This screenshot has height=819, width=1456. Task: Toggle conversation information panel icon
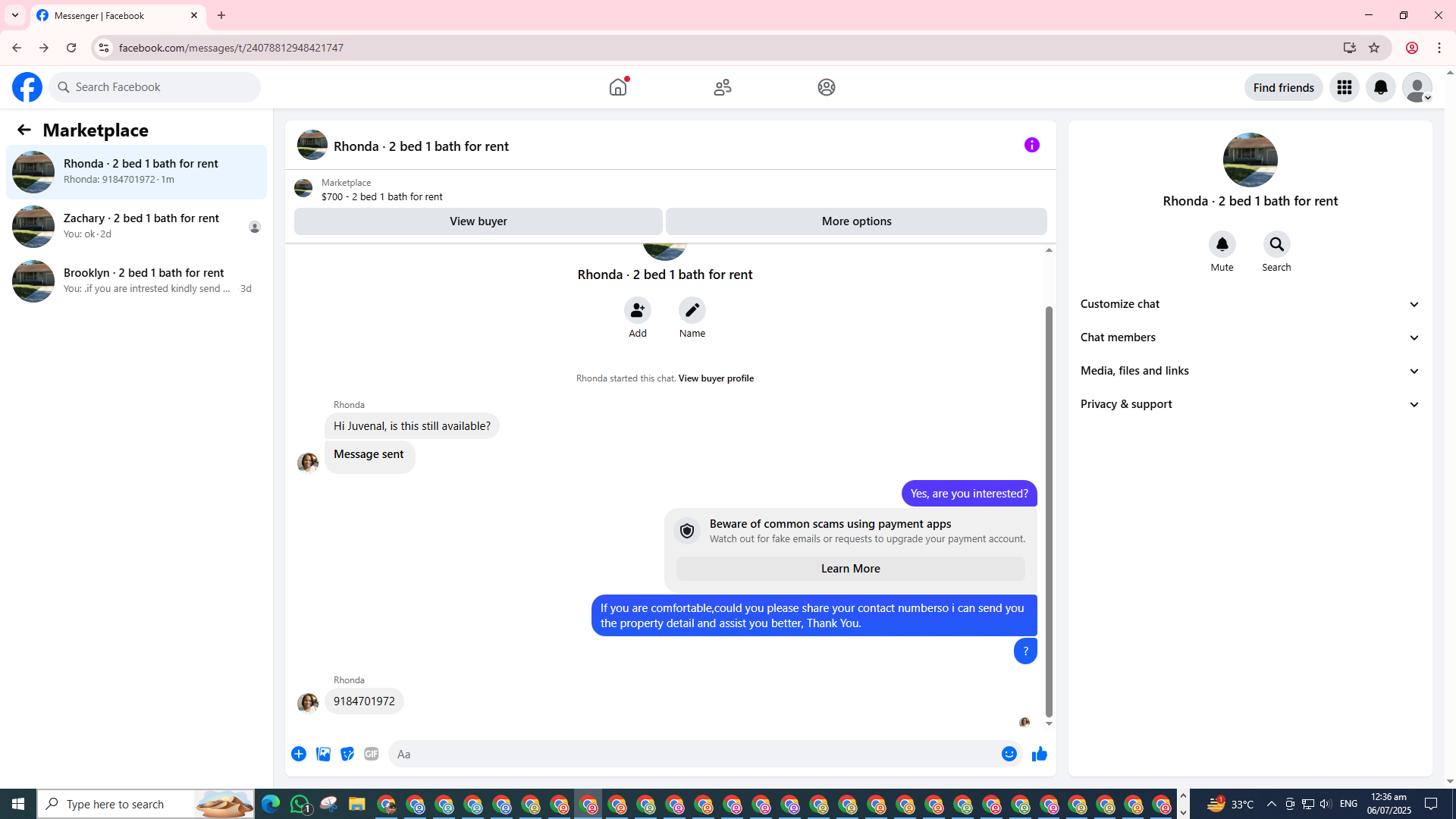pos(1031,145)
